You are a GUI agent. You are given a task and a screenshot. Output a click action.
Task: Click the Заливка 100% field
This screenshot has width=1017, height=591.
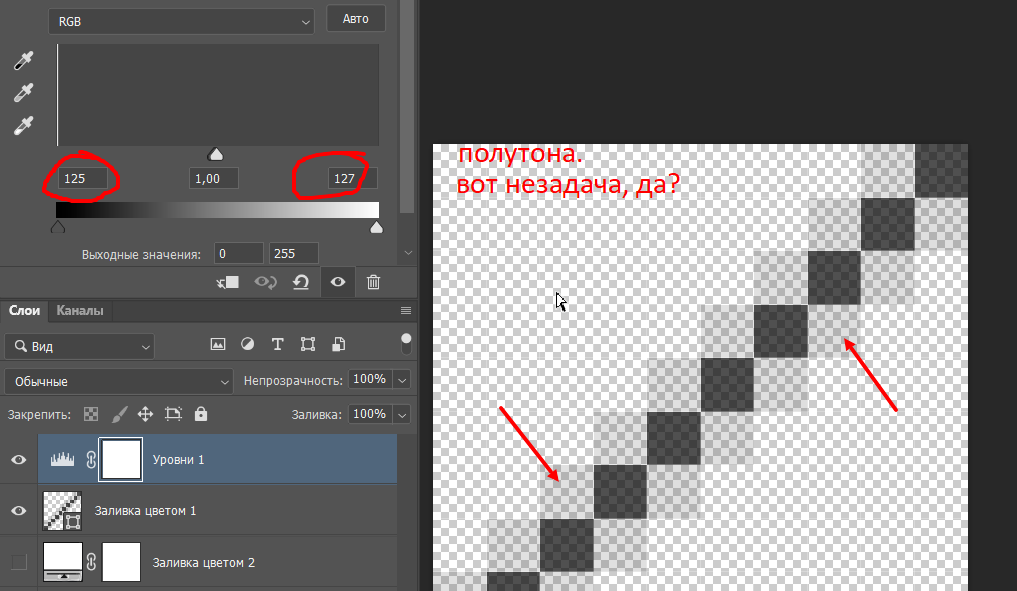pyautogui.click(x=370, y=414)
